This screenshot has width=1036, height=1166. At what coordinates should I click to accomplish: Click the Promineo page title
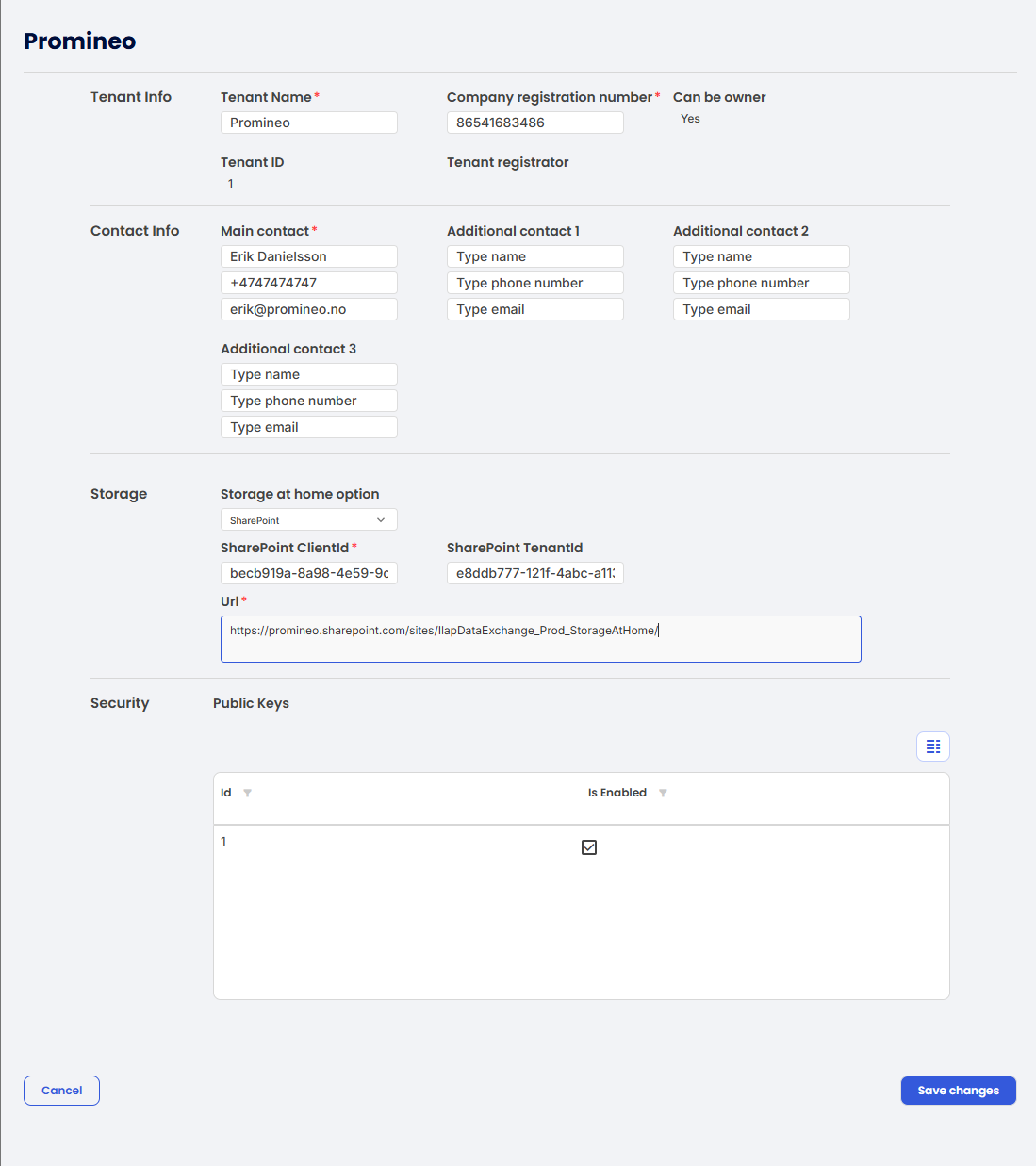pos(80,41)
